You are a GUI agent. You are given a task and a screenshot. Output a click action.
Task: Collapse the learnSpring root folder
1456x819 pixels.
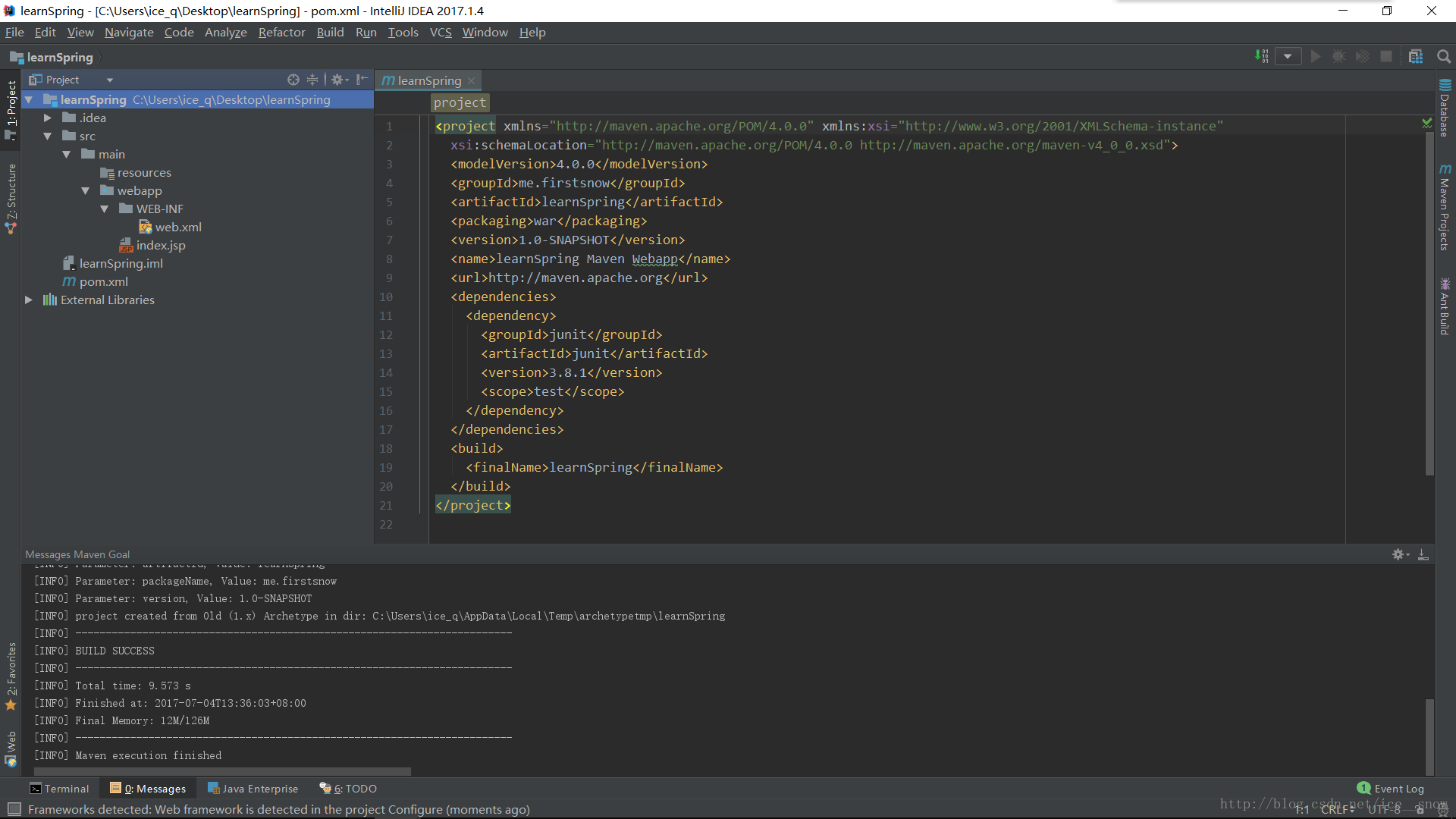[29, 100]
